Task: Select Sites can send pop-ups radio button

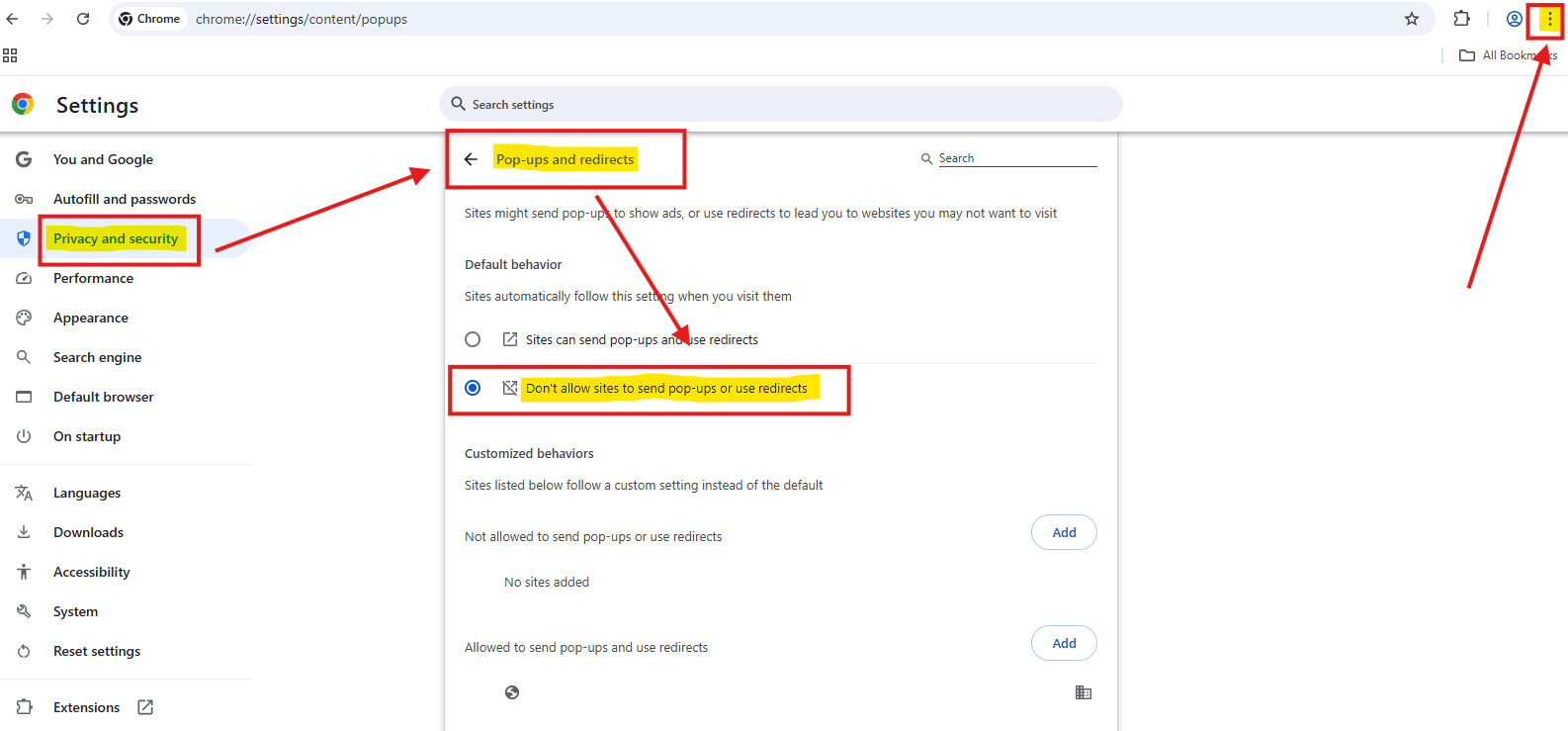Action: pos(473,339)
